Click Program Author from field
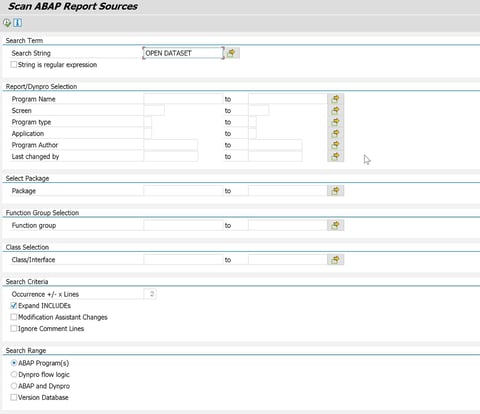The width and height of the screenshot is (480, 414). point(171,145)
